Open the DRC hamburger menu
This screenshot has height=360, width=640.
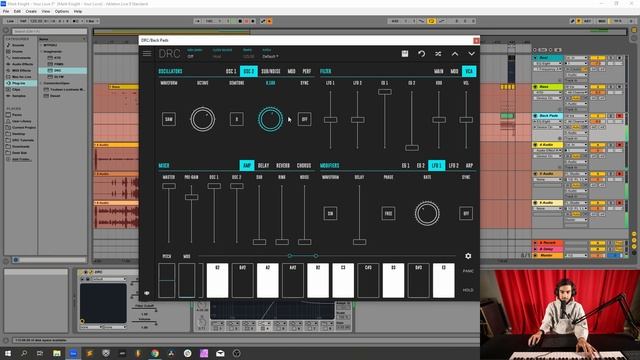coord(147,53)
